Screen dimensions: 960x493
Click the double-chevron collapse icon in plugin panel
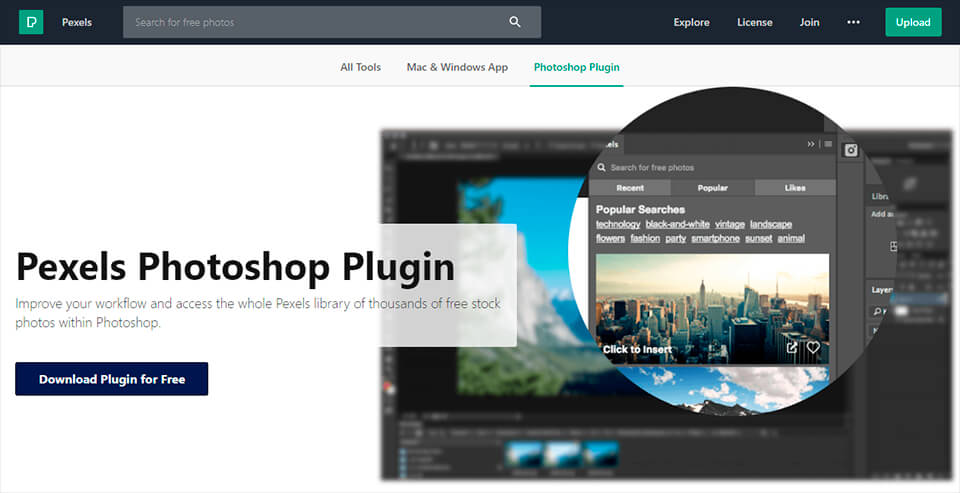pyautogui.click(x=811, y=144)
